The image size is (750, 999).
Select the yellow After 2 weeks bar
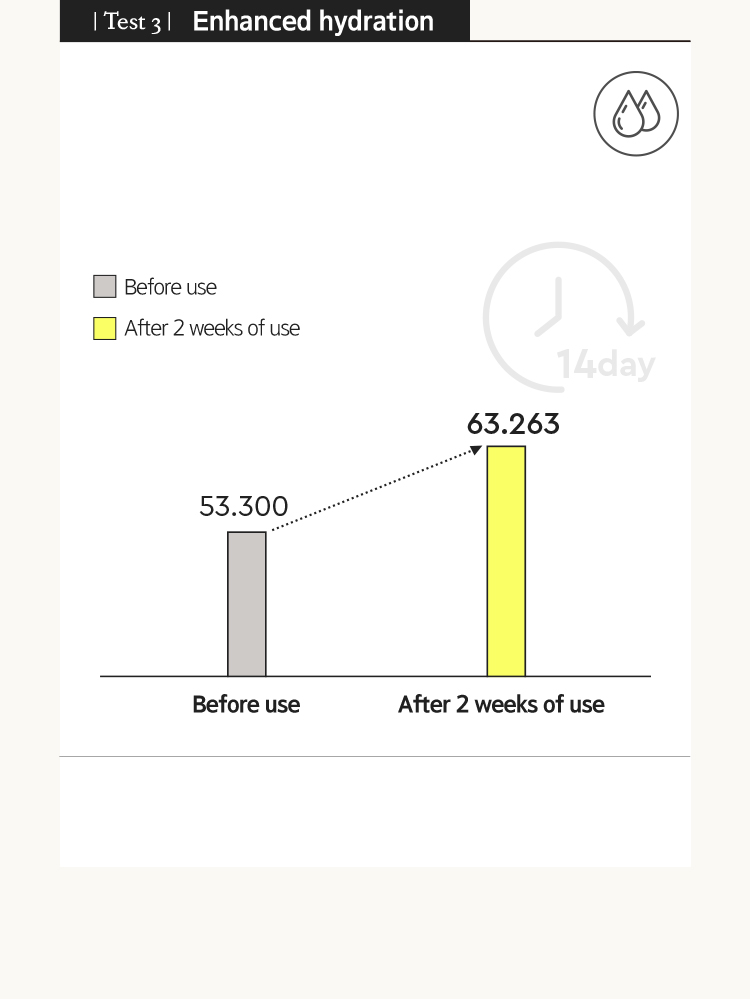click(506, 561)
